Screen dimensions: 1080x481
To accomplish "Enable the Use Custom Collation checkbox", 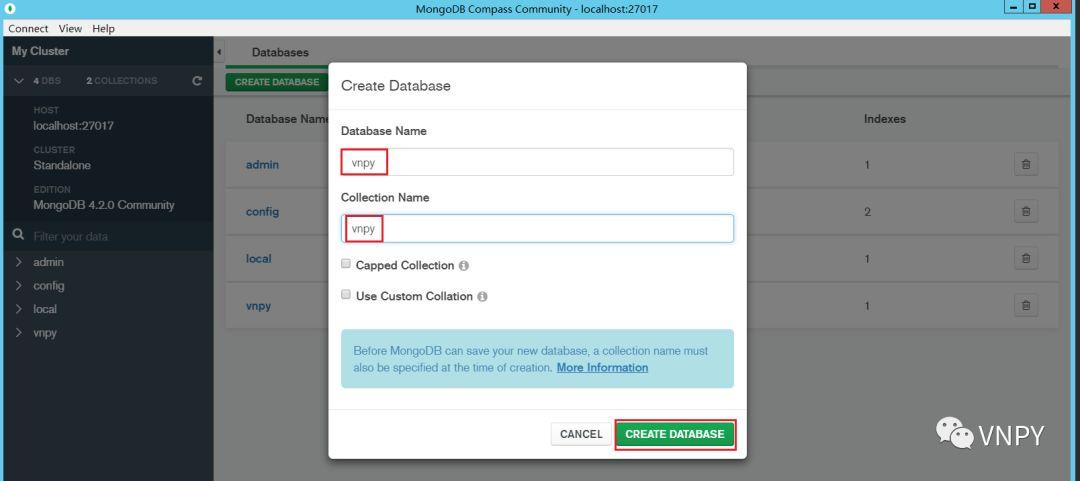I will click(x=346, y=295).
